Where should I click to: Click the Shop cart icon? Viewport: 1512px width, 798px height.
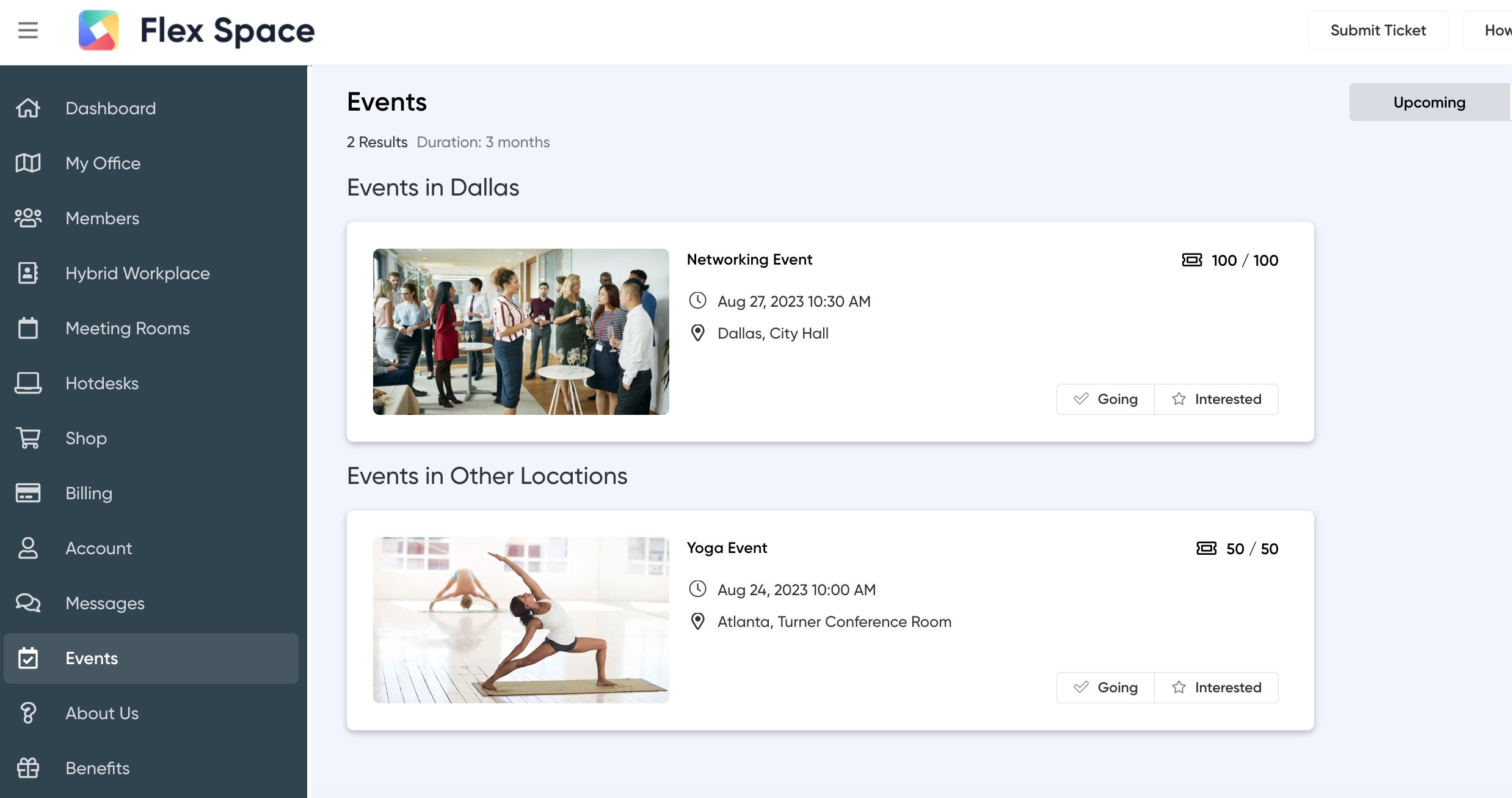click(28, 438)
